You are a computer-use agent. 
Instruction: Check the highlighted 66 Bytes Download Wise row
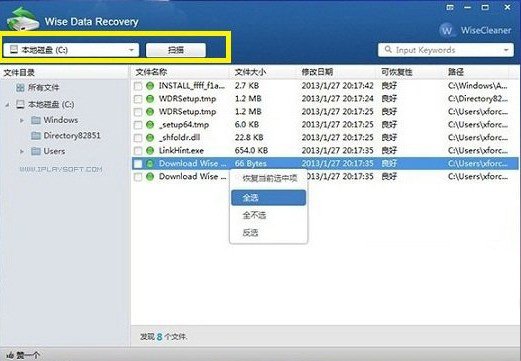(138, 164)
